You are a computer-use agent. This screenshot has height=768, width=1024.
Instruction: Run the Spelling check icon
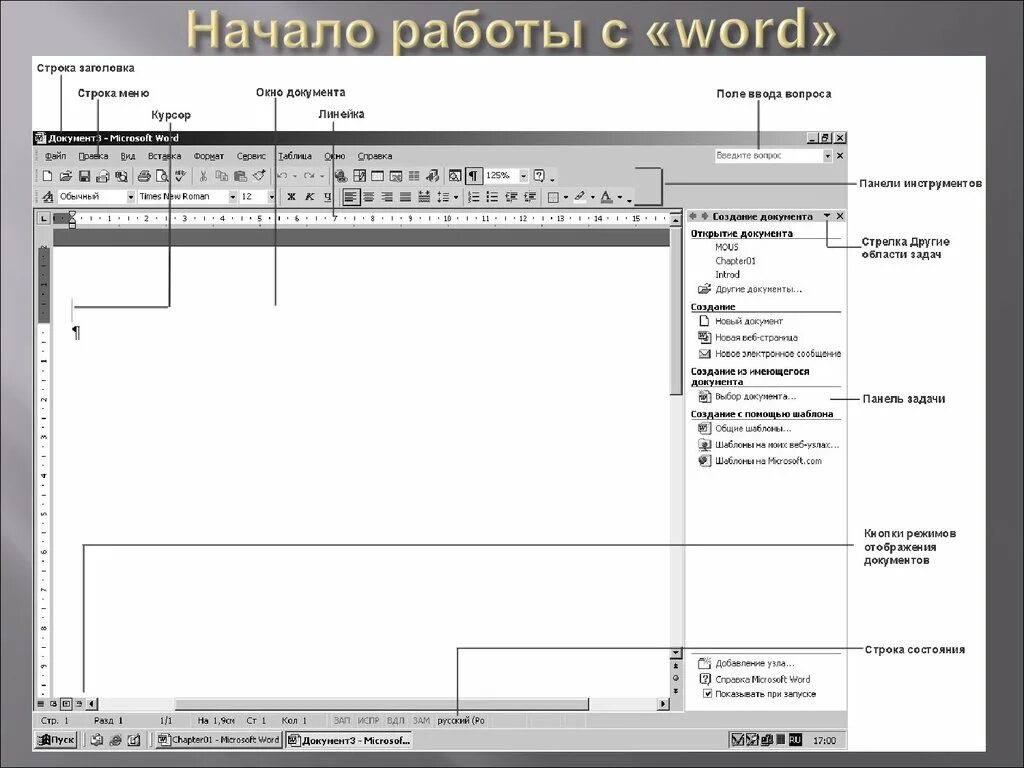pos(180,176)
